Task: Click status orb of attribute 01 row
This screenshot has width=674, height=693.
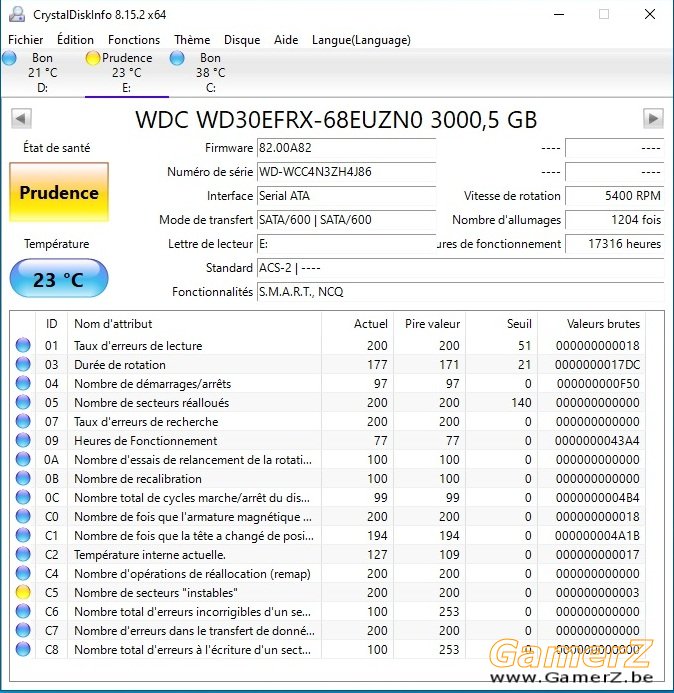Action: click(x=23, y=345)
